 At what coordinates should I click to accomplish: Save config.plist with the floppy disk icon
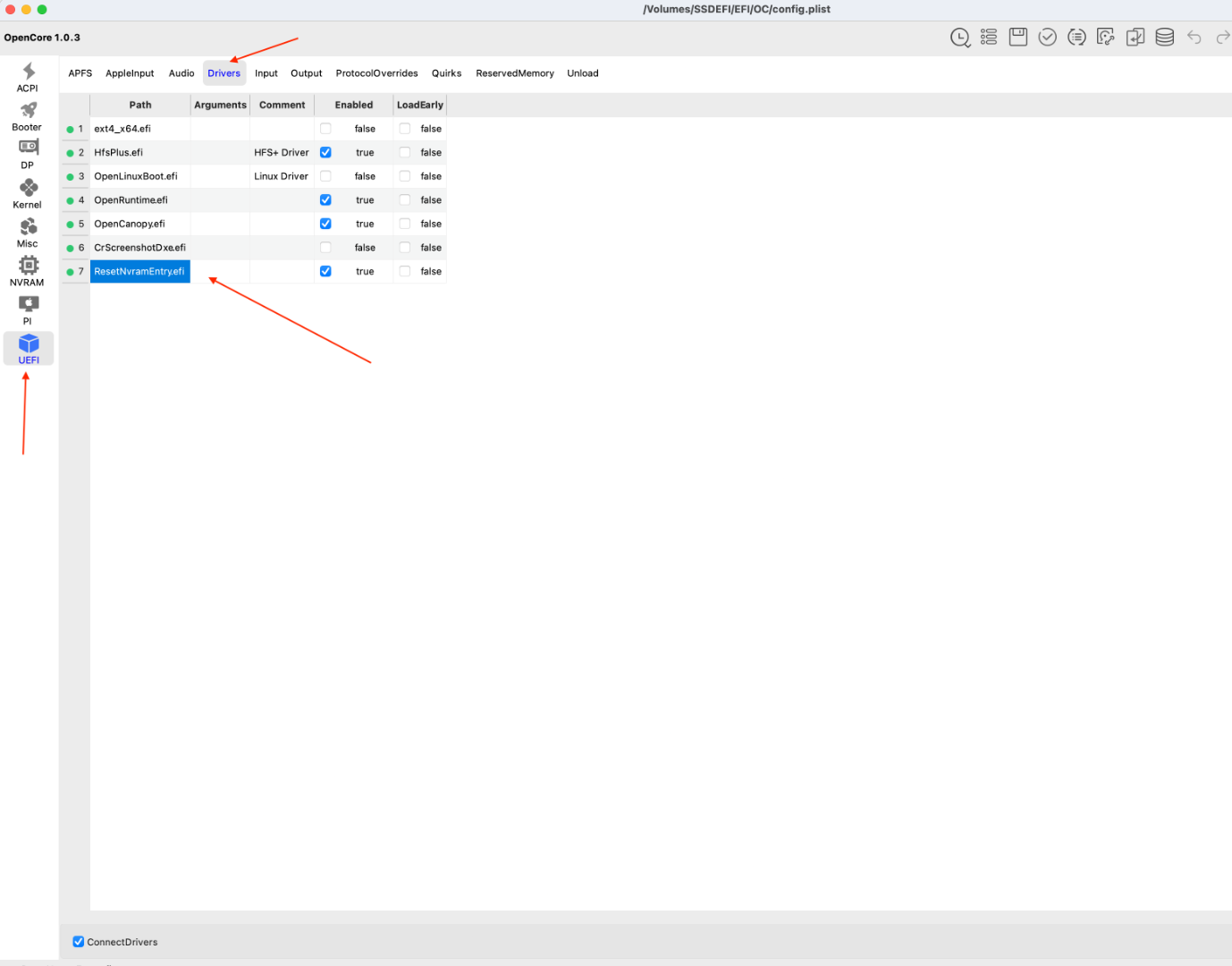click(x=1018, y=37)
